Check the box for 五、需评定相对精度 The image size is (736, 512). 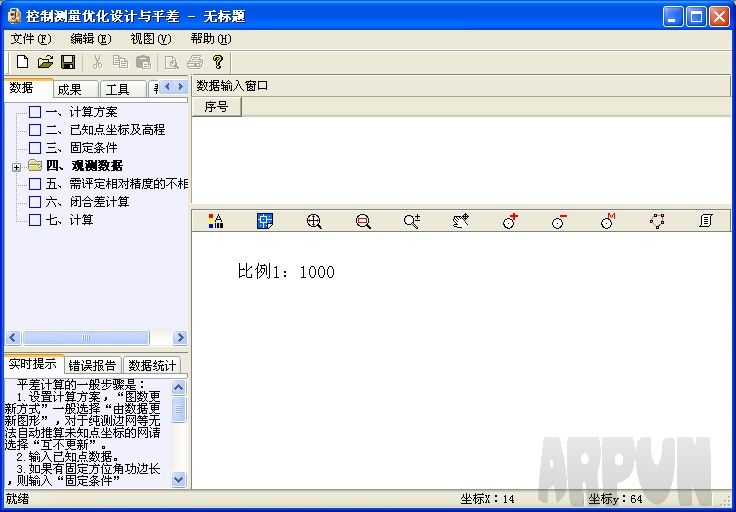[35, 184]
